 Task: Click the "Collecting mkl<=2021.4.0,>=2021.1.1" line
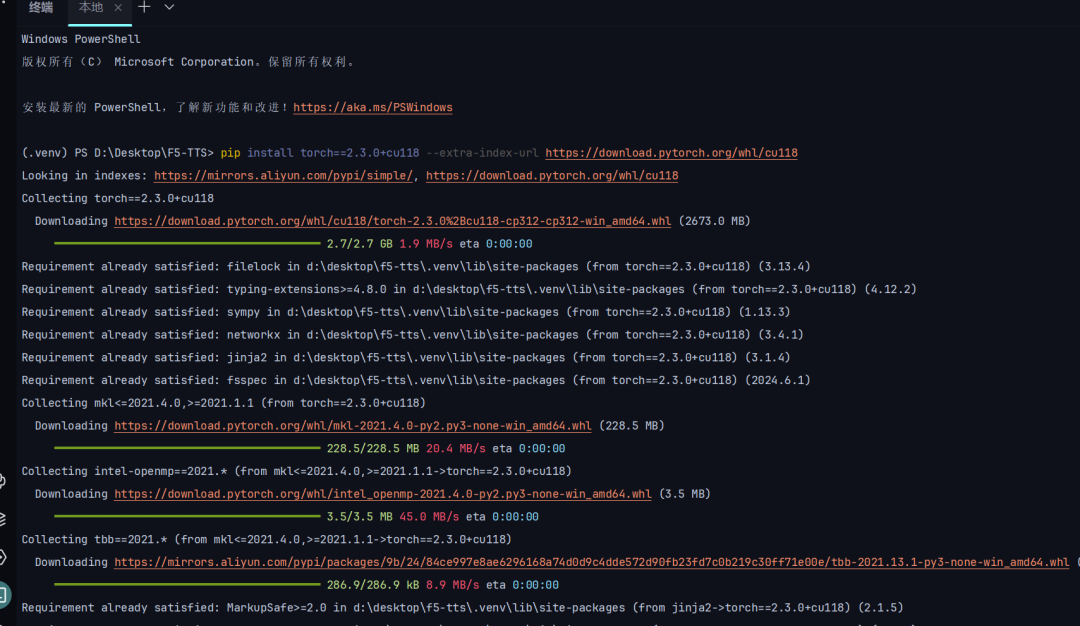pos(223,403)
